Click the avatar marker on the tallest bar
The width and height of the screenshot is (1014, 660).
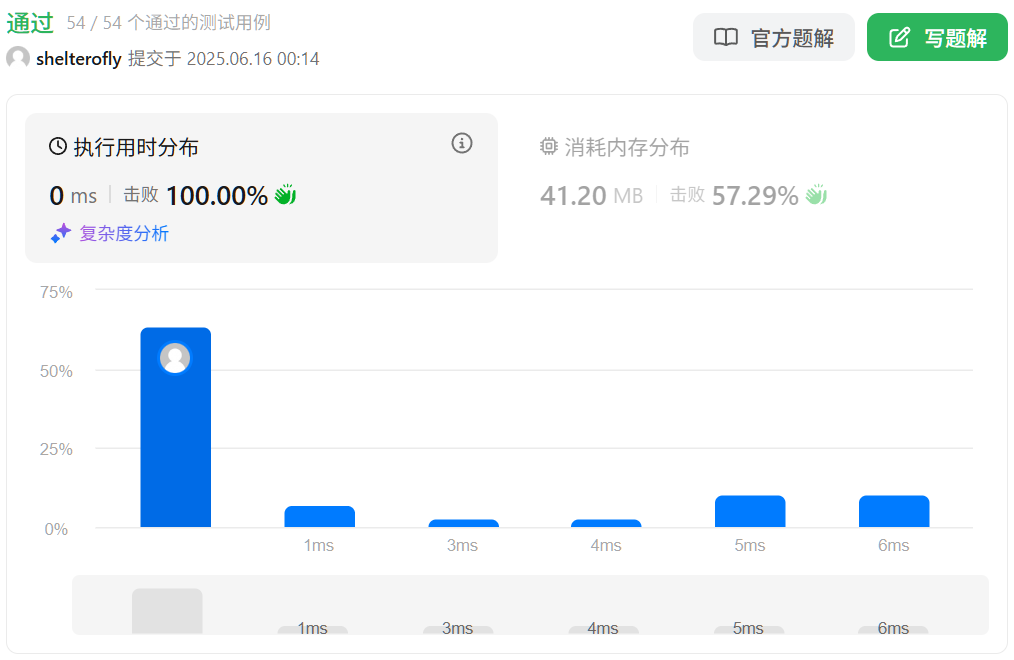[x=175, y=357]
